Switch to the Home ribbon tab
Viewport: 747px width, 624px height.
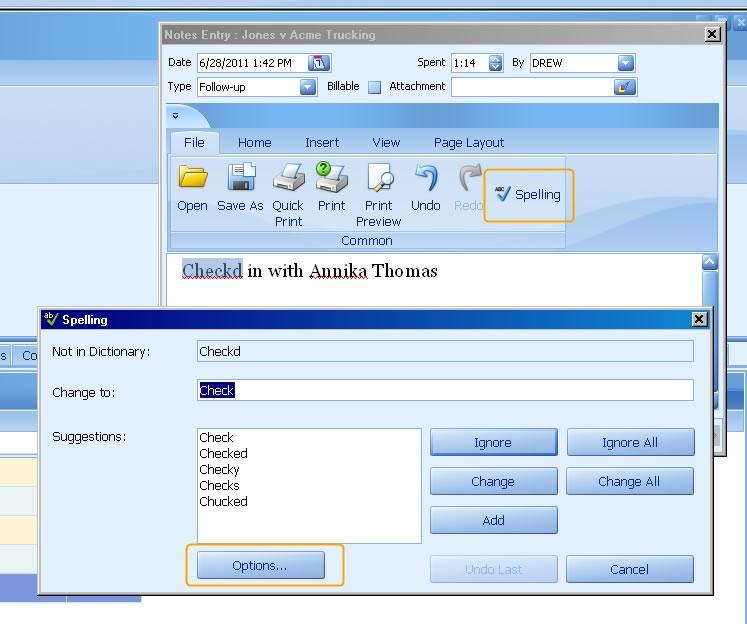click(x=254, y=142)
